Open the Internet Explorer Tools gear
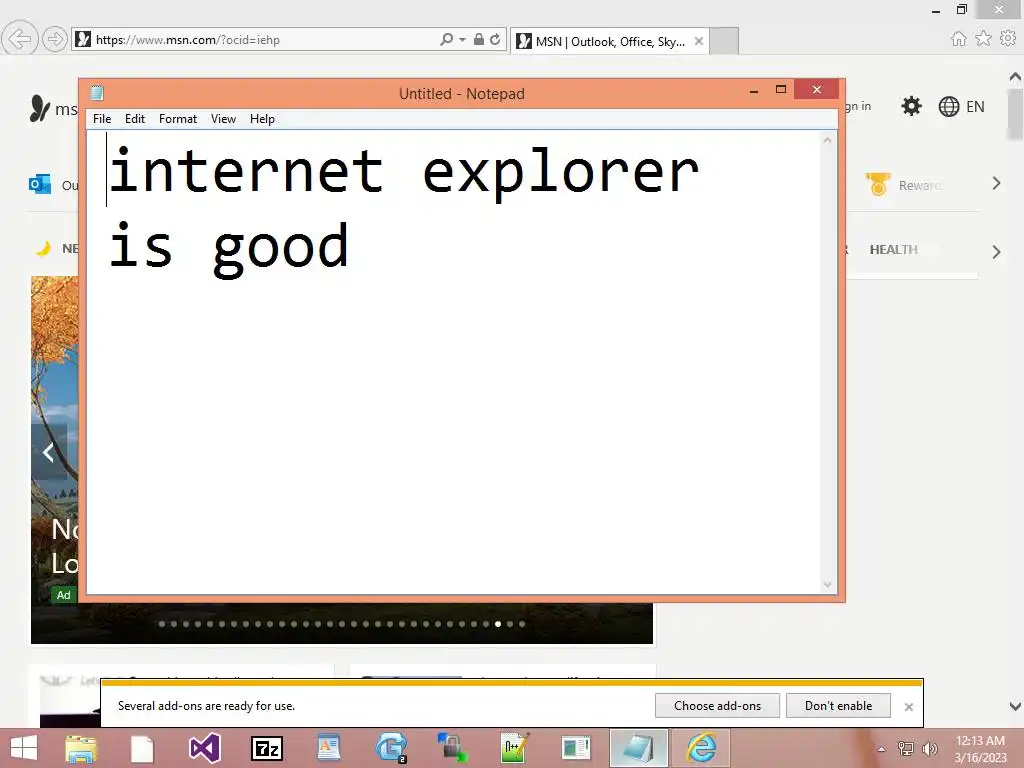 [x=1008, y=39]
